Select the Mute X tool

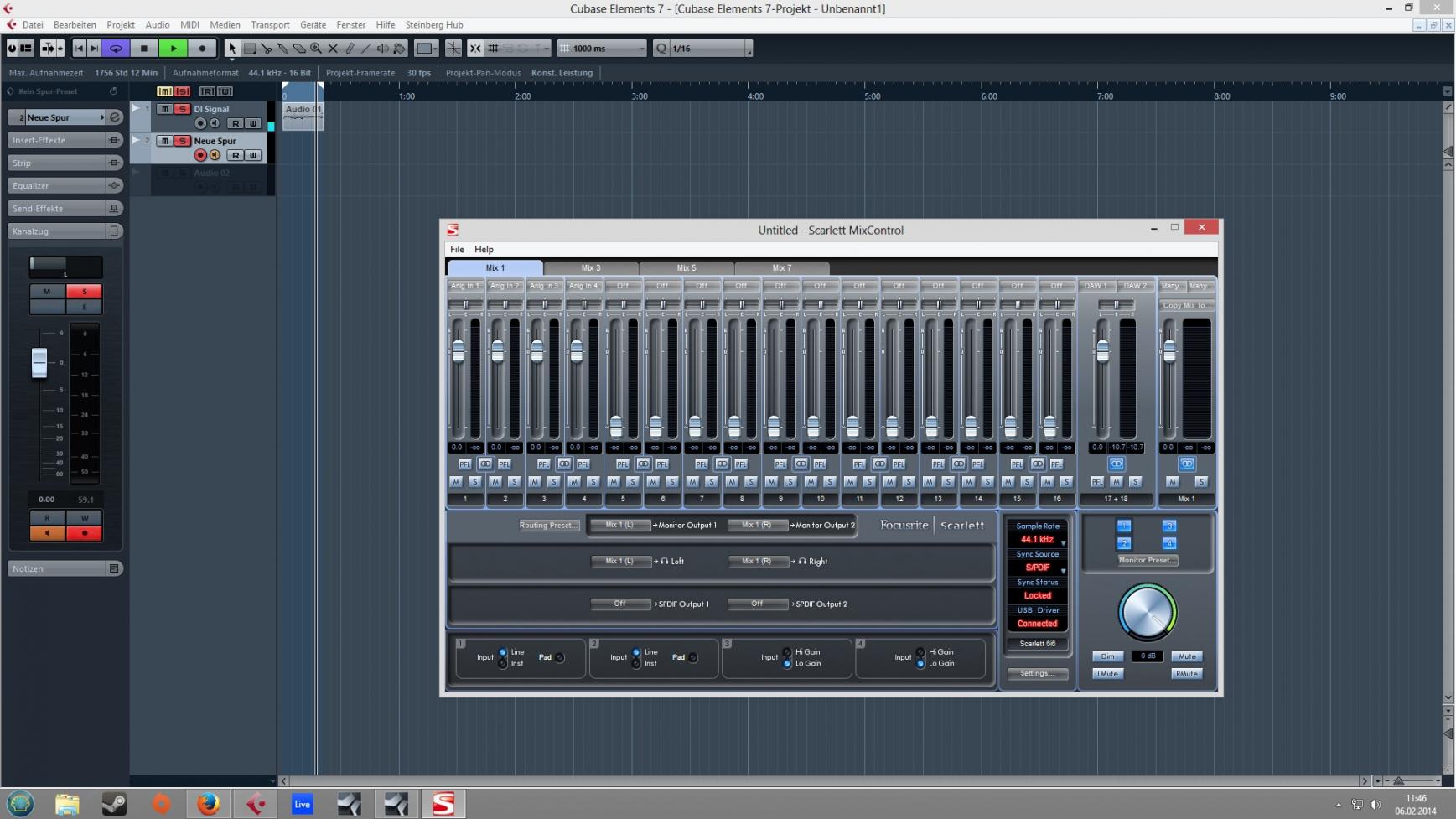pos(333,49)
